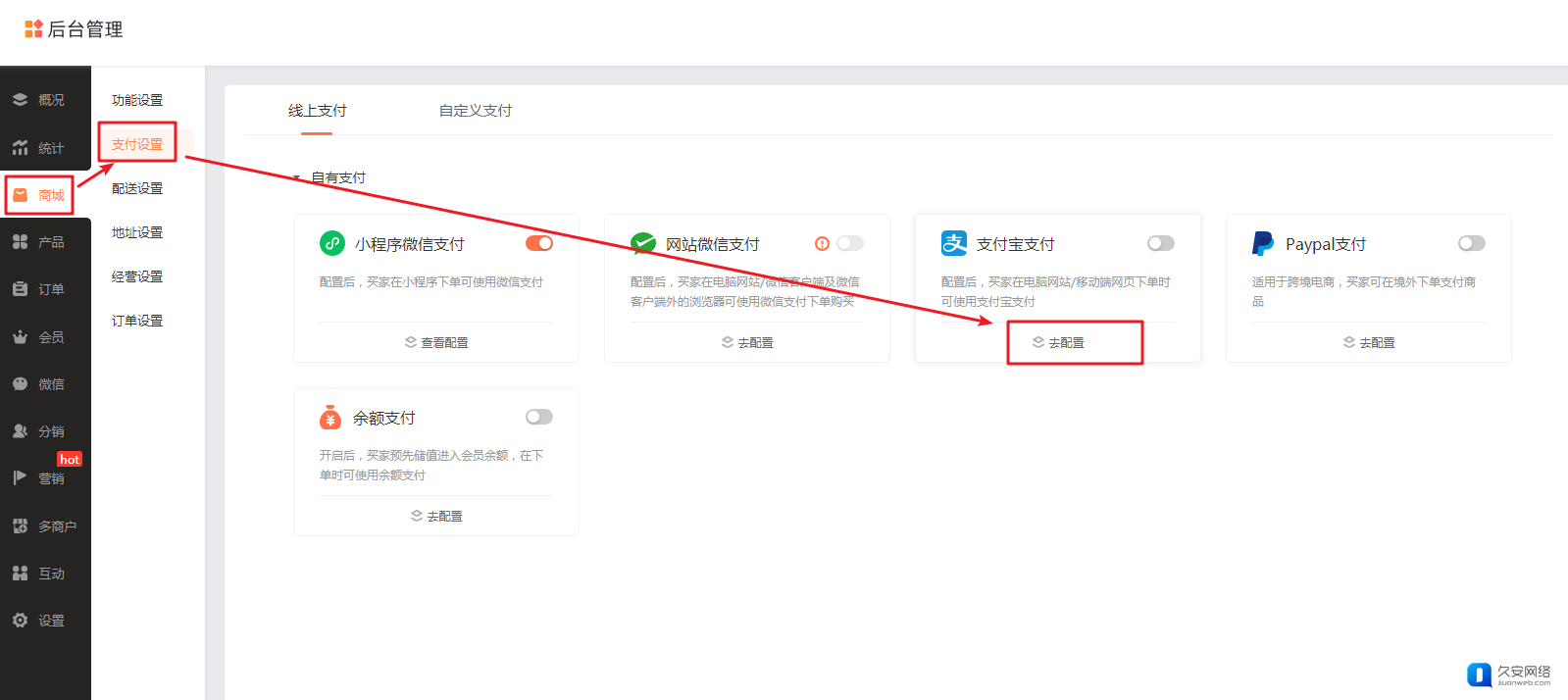Switch to the 自定义支付 tab
This screenshot has height=700, width=1568.
click(475, 111)
